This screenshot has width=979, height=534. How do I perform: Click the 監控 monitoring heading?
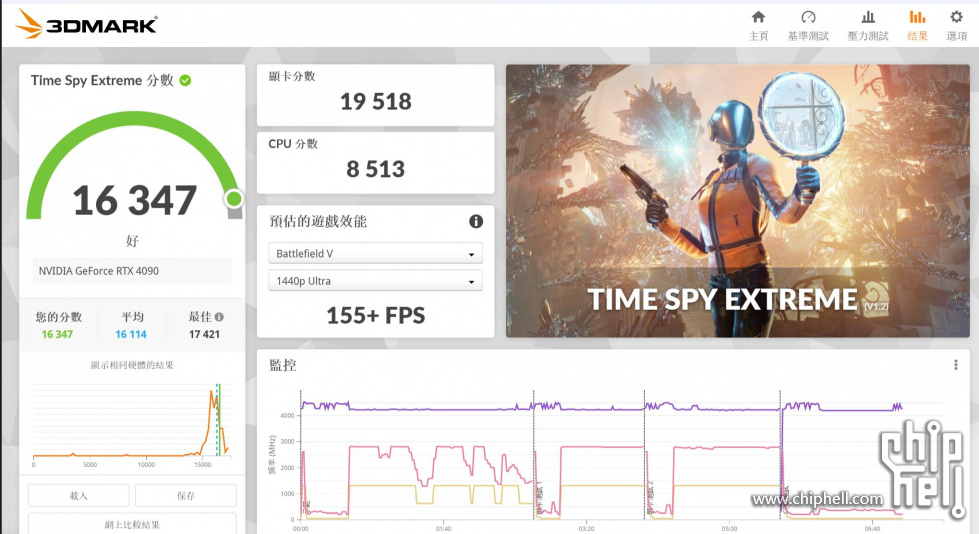282,365
